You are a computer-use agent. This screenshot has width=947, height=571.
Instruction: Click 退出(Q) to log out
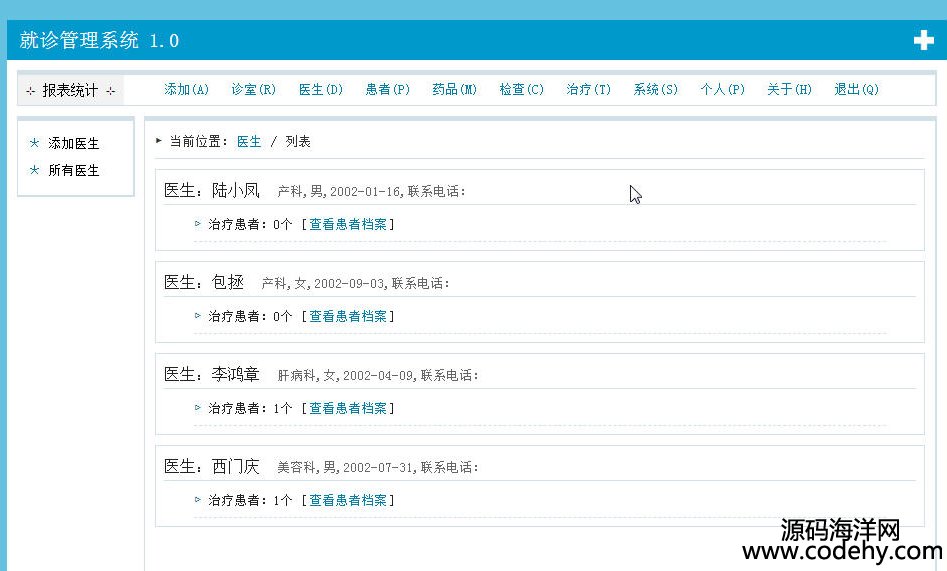tap(856, 89)
